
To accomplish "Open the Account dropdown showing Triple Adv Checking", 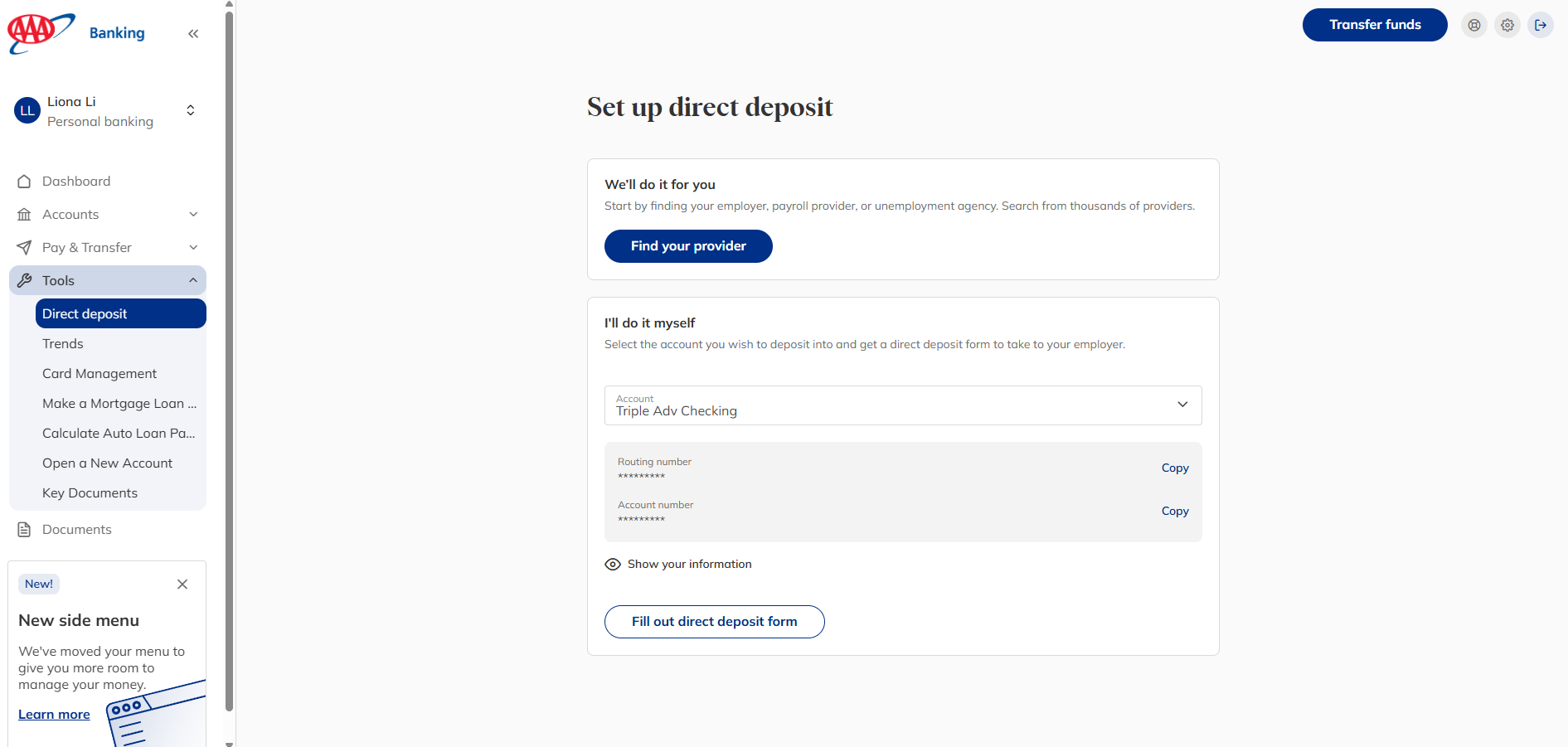I will pyautogui.click(x=903, y=405).
